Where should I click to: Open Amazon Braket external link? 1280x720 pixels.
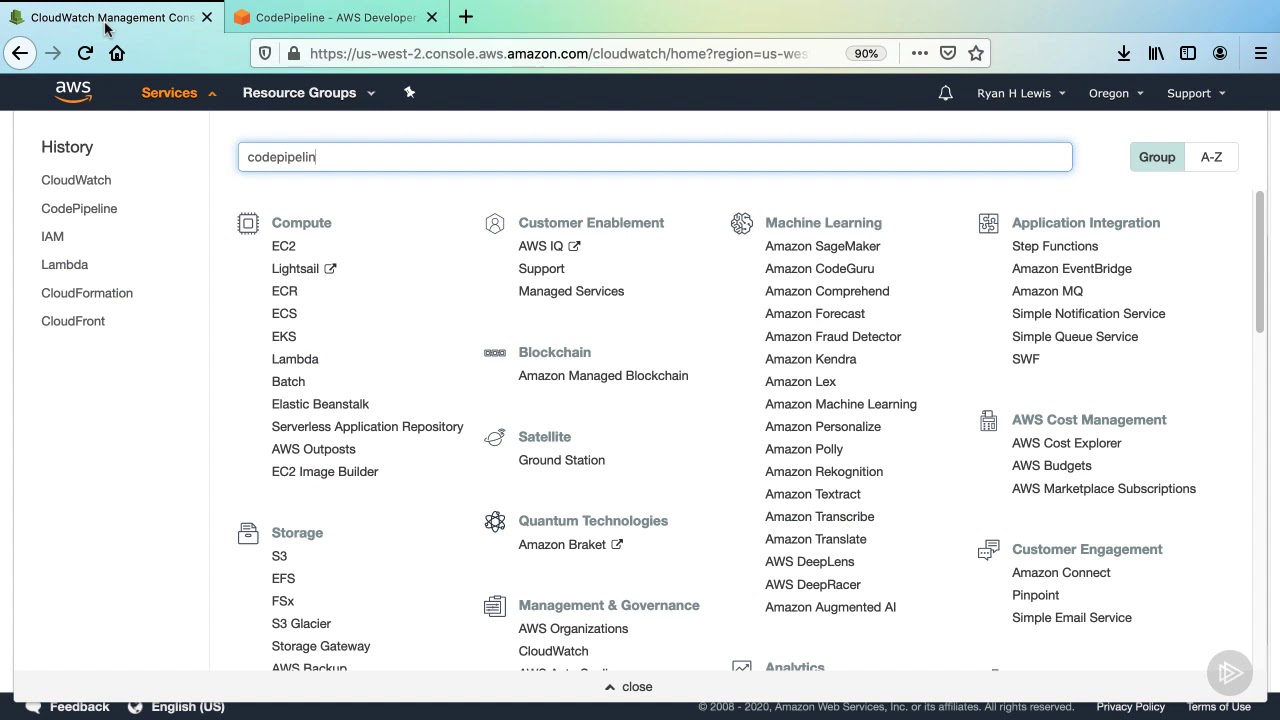pos(570,545)
